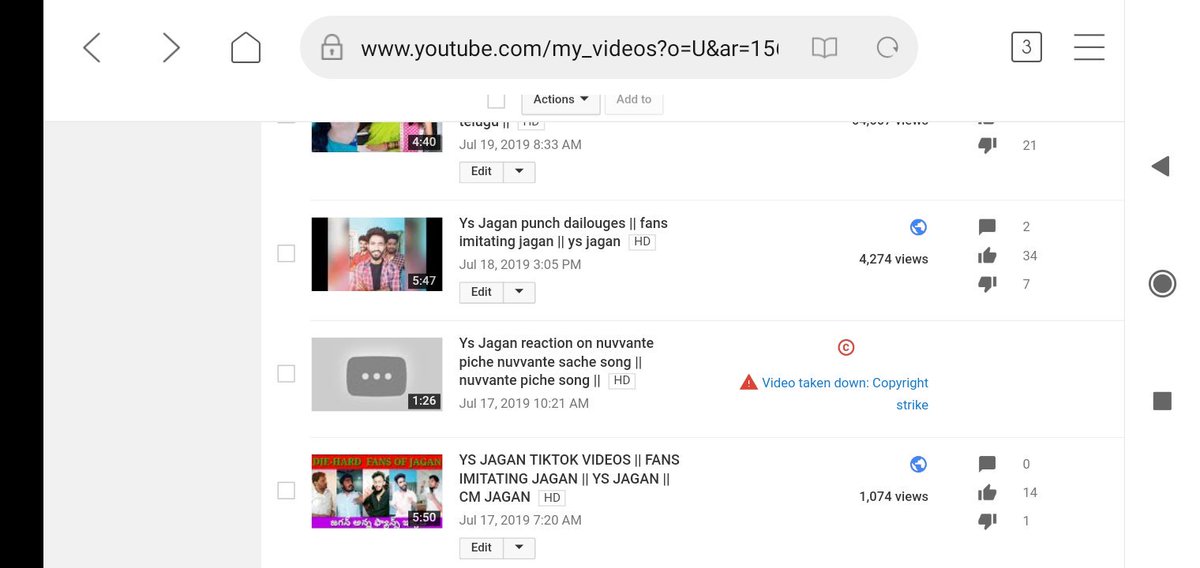Click date Jul 17, 2019 10:21 AM
The width and height of the screenshot is (1200, 568).
pyautogui.click(x=524, y=404)
